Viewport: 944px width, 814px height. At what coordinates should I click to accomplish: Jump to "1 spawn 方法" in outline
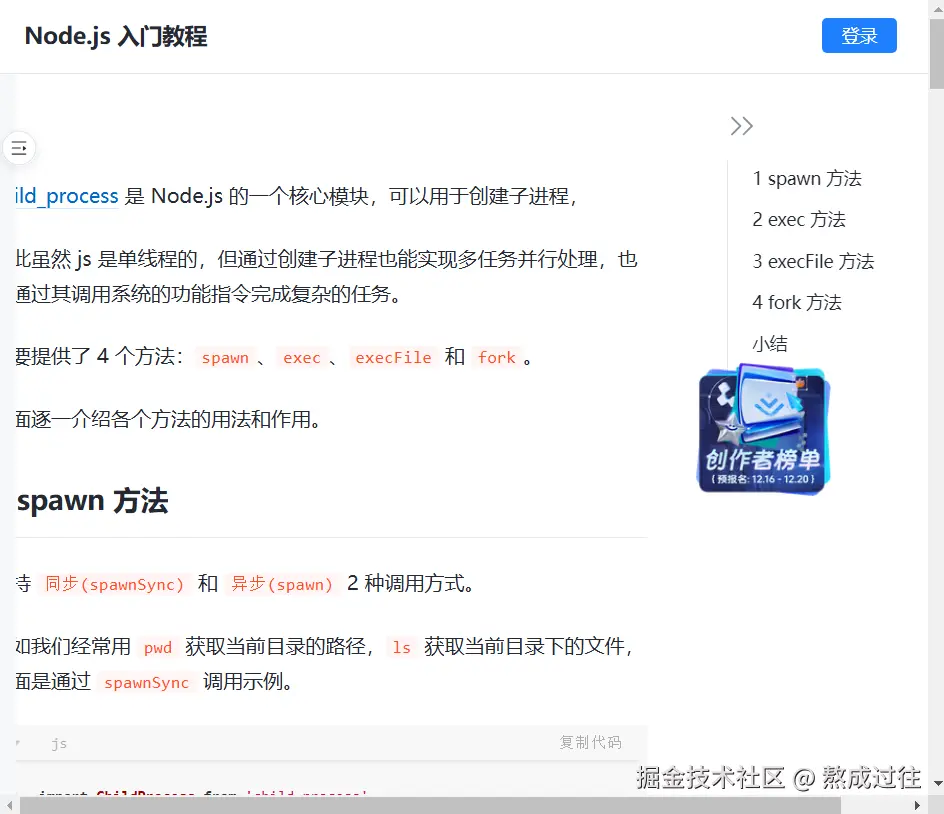coord(807,178)
